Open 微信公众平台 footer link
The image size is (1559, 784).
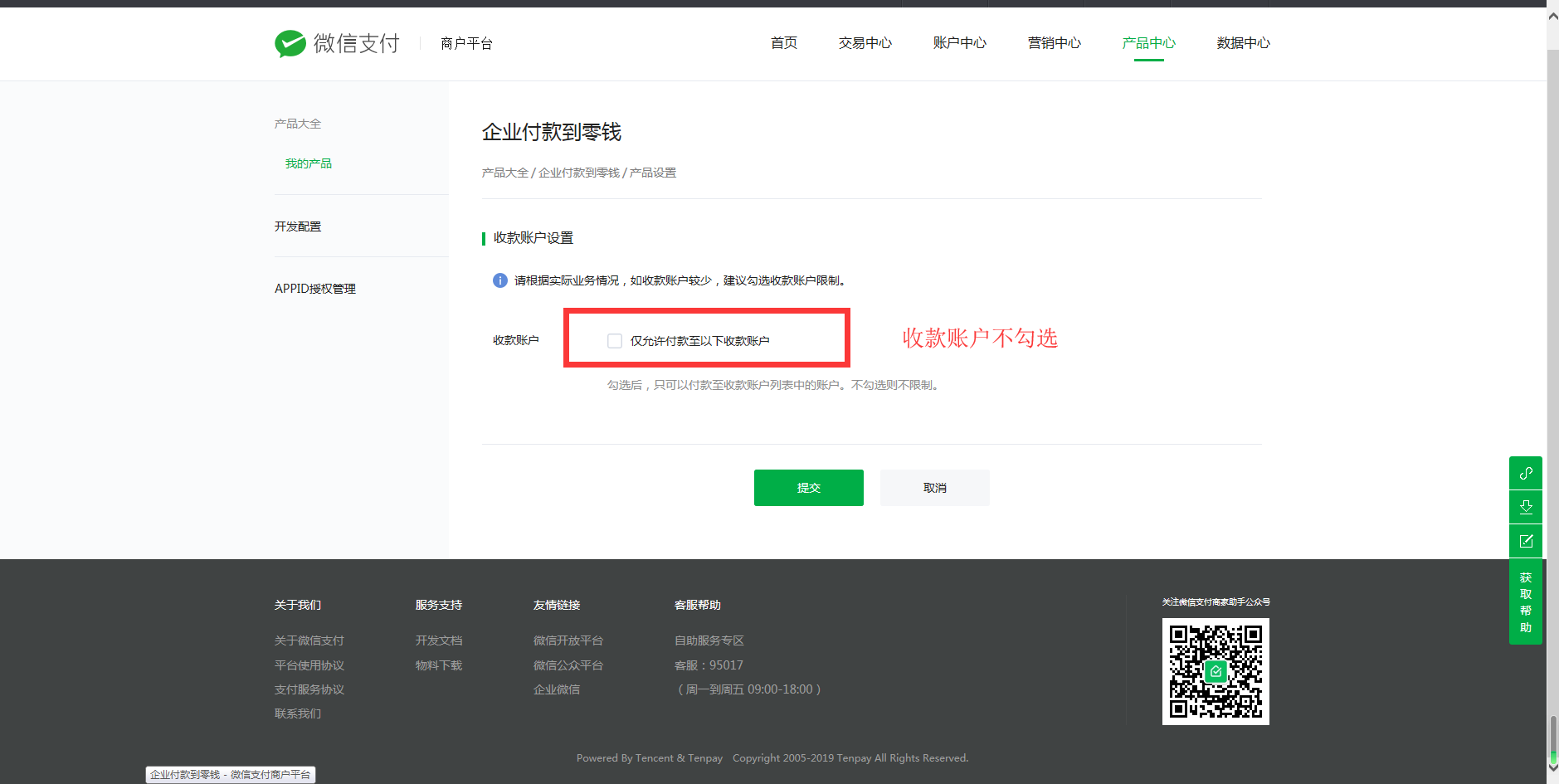(x=568, y=665)
